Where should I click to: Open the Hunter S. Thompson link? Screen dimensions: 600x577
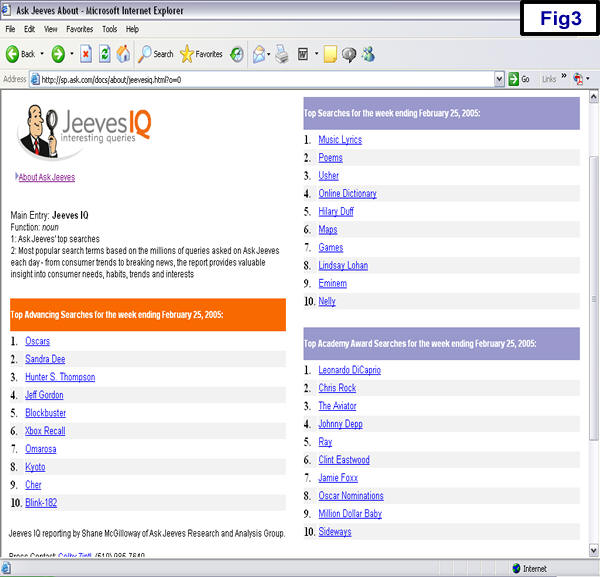pos(60,377)
